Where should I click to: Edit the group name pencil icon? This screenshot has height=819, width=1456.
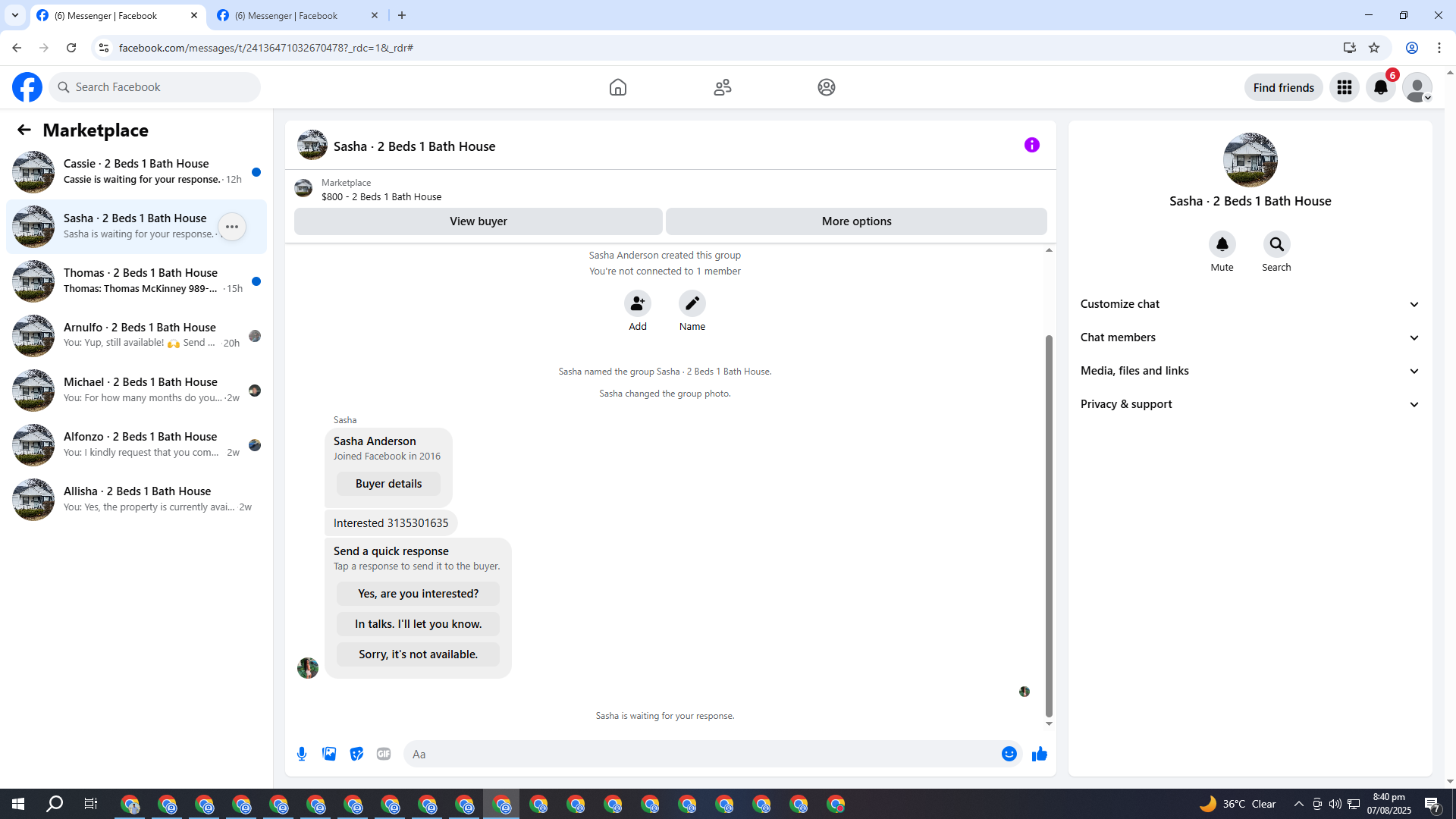click(x=692, y=303)
